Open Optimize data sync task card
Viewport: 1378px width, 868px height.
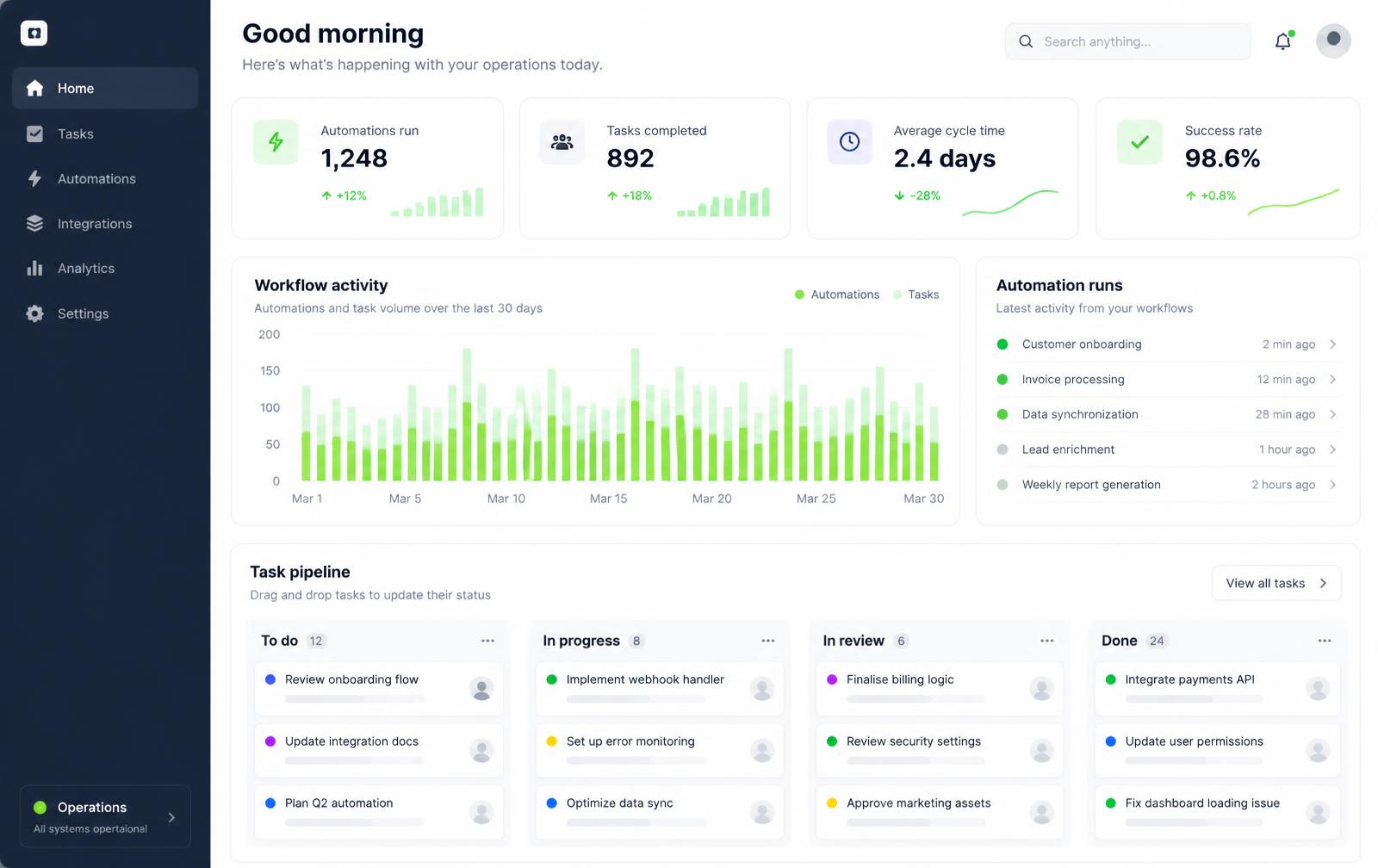660,812
